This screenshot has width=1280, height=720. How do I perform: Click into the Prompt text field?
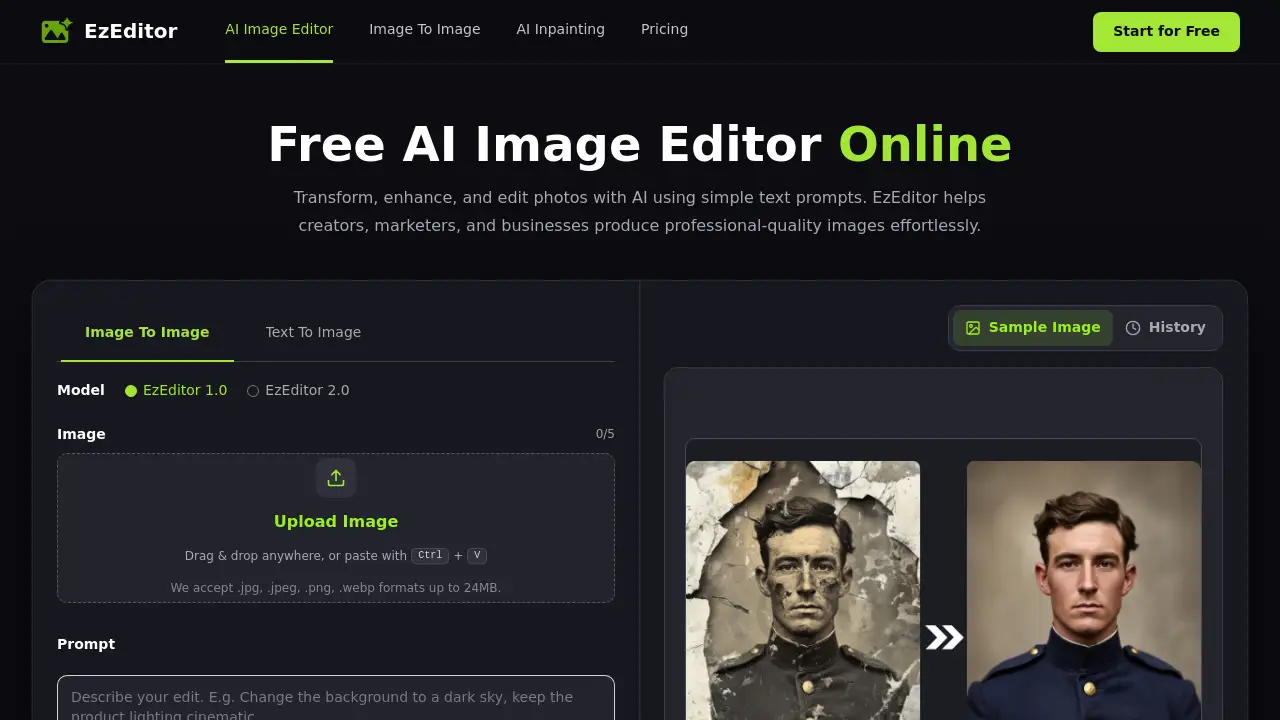click(336, 698)
